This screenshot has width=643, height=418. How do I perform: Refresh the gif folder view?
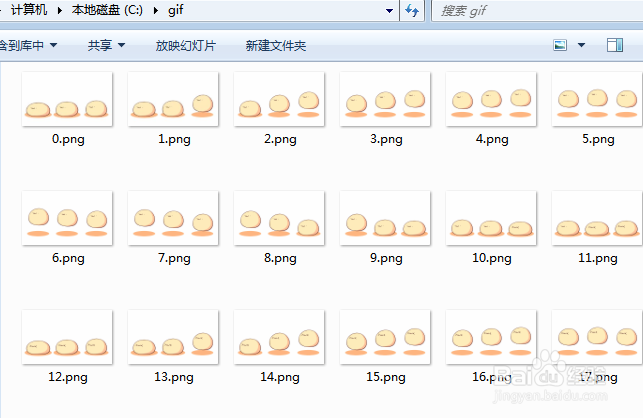pos(412,10)
